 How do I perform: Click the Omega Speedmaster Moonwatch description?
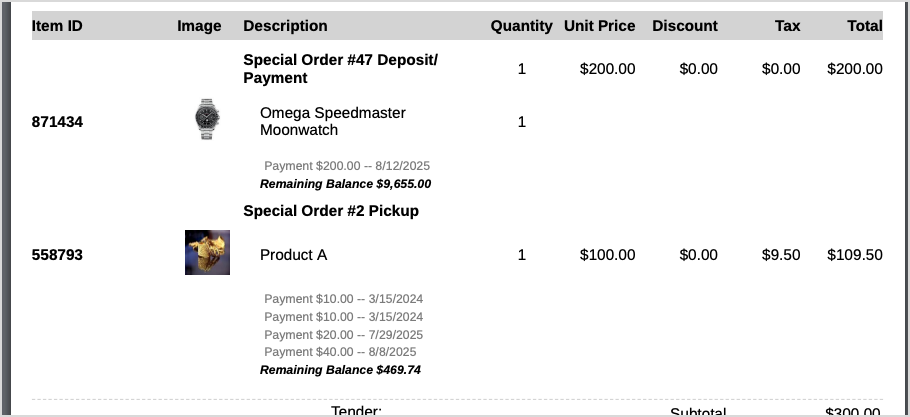coord(332,121)
